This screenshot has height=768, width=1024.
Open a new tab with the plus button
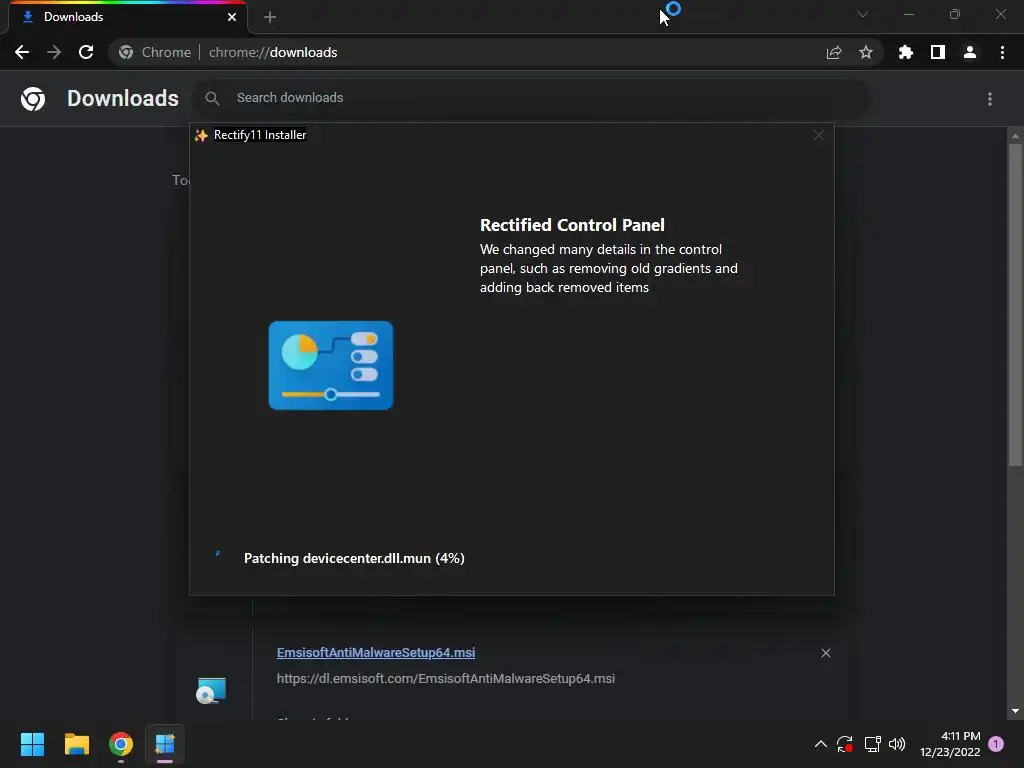[270, 17]
